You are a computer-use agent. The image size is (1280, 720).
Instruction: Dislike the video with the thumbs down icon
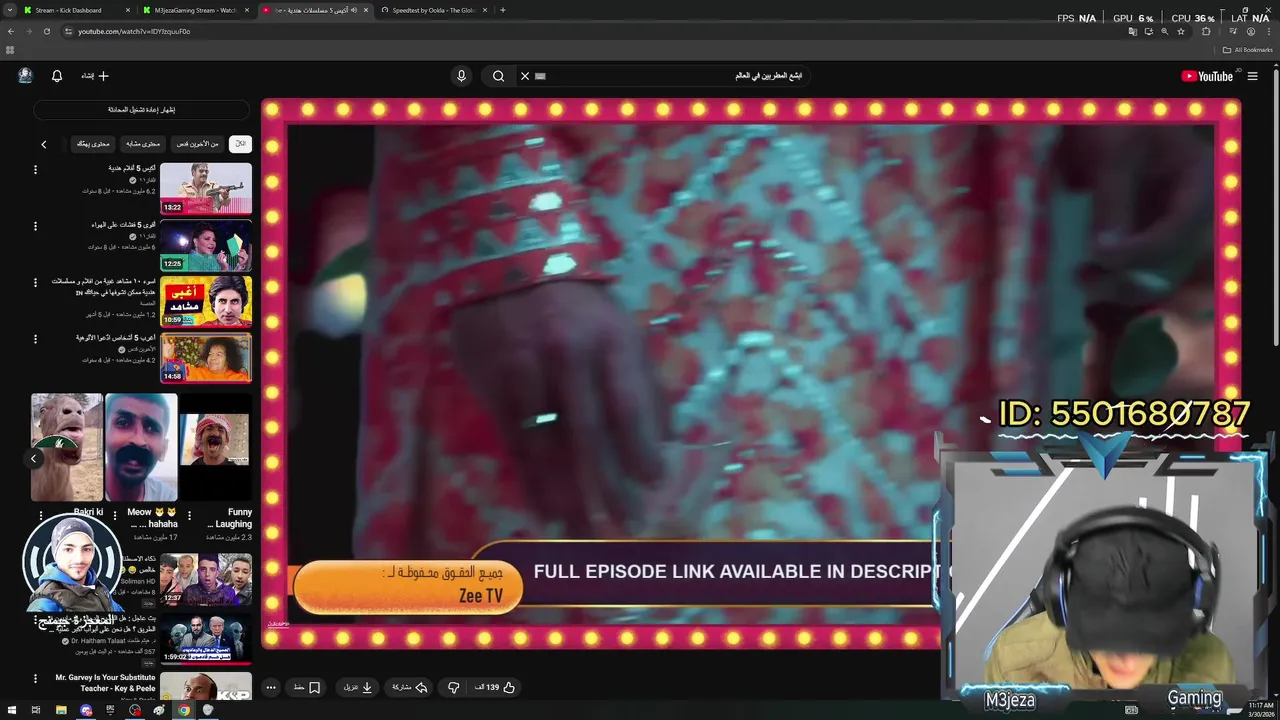pyautogui.click(x=453, y=687)
